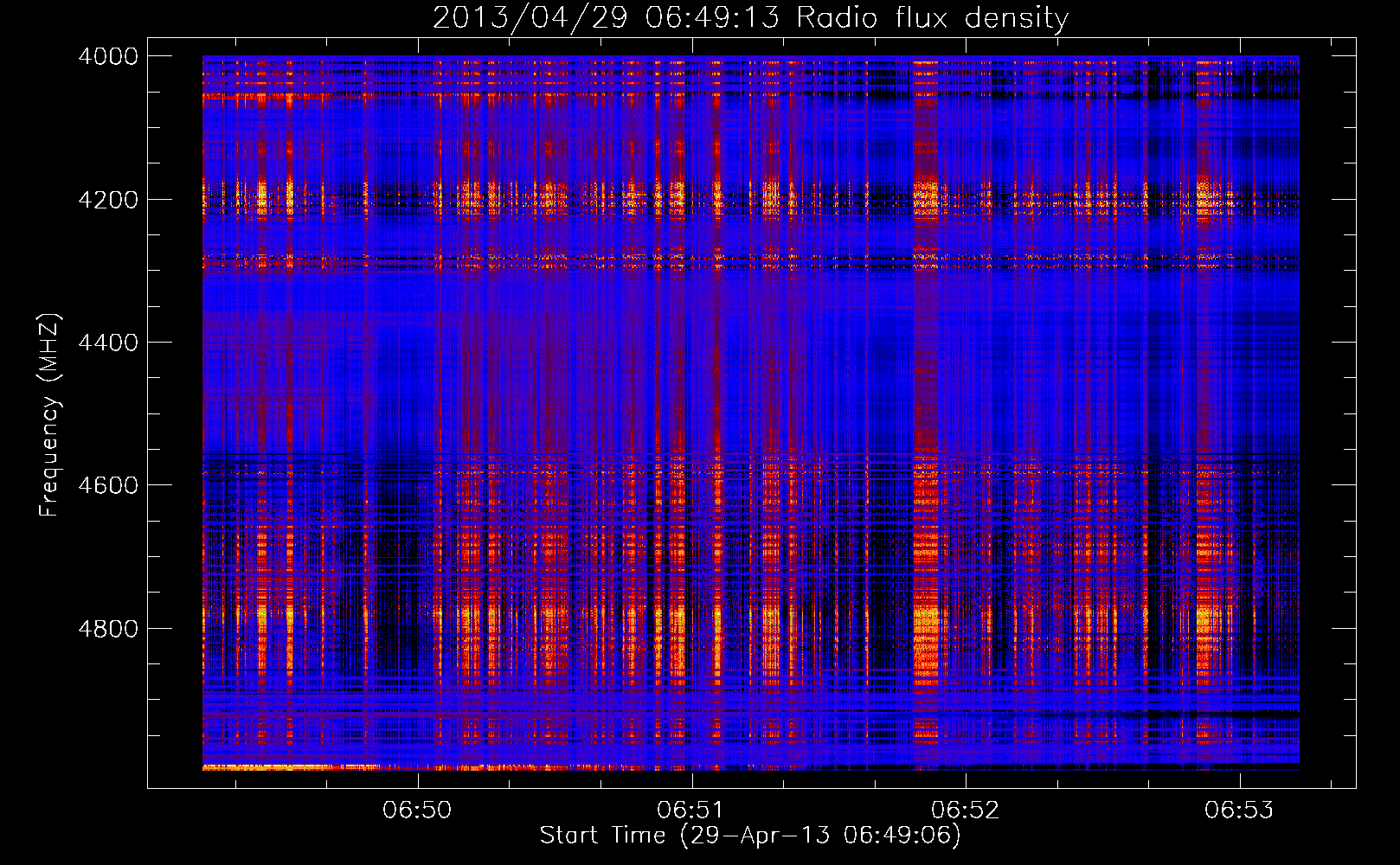The height and width of the screenshot is (865, 1400).
Task: Click the 06:52 time axis label
Action: pos(966,810)
